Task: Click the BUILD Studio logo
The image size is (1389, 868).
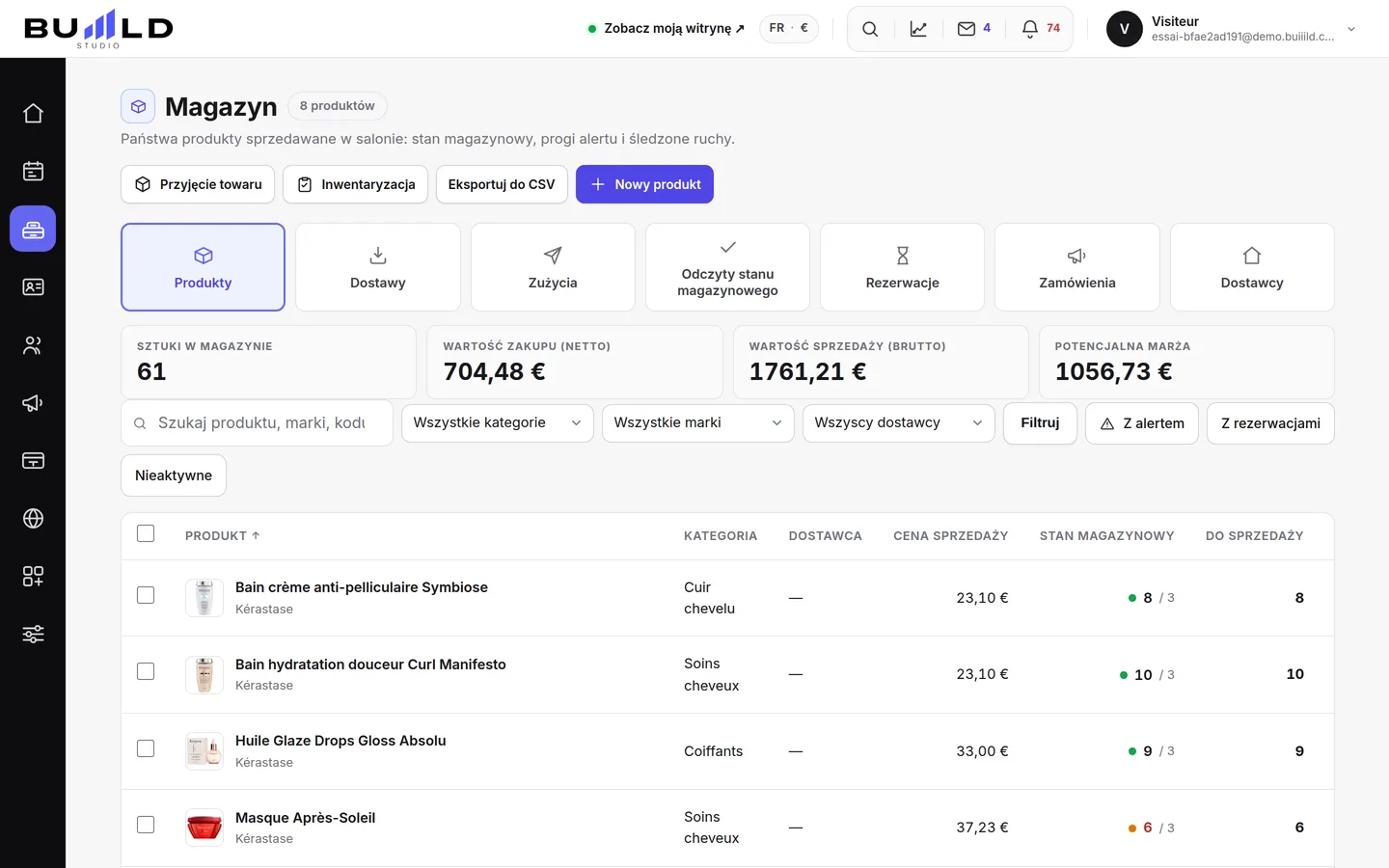Action: [98, 29]
